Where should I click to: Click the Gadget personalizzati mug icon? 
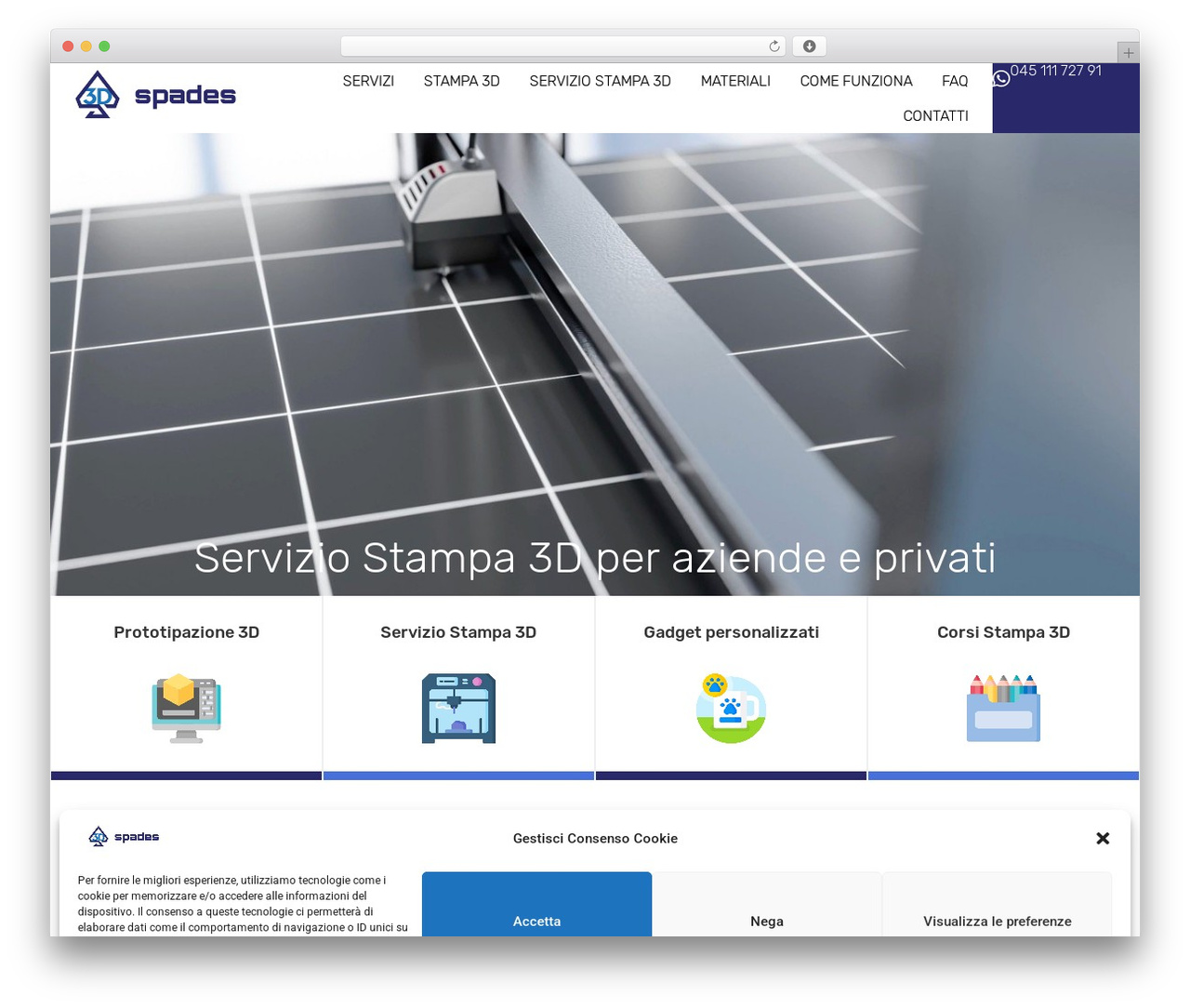731,709
